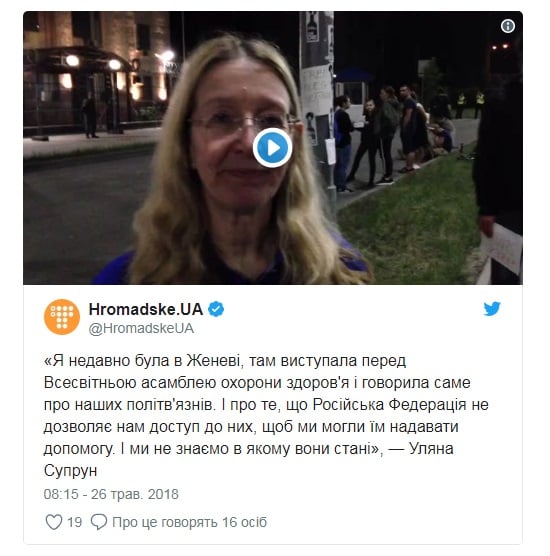The image size is (550, 556).
Task: Click the name Уляна Супрун in tweet
Action: [249, 460]
